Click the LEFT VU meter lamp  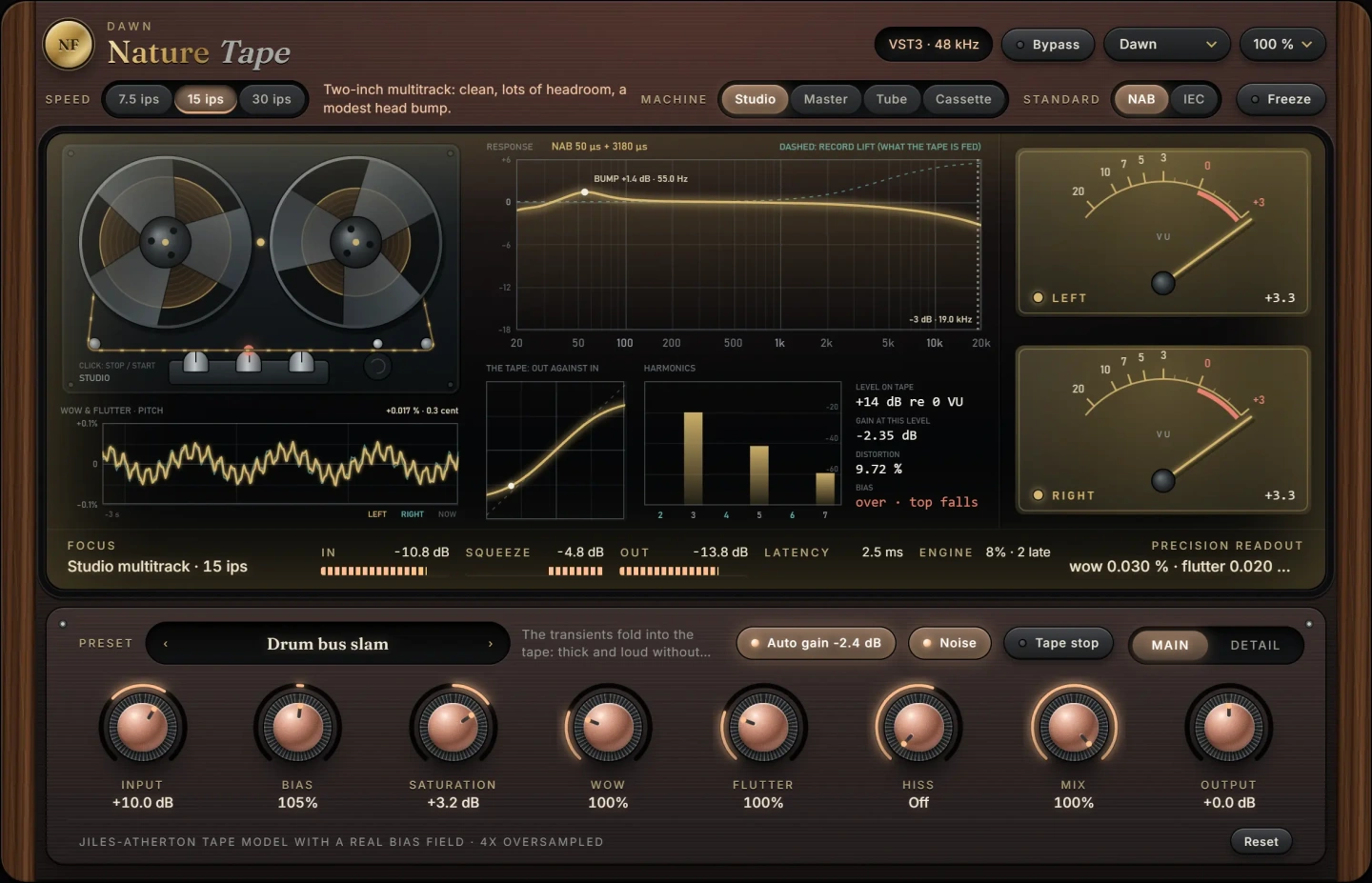(x=1038, y=297)
